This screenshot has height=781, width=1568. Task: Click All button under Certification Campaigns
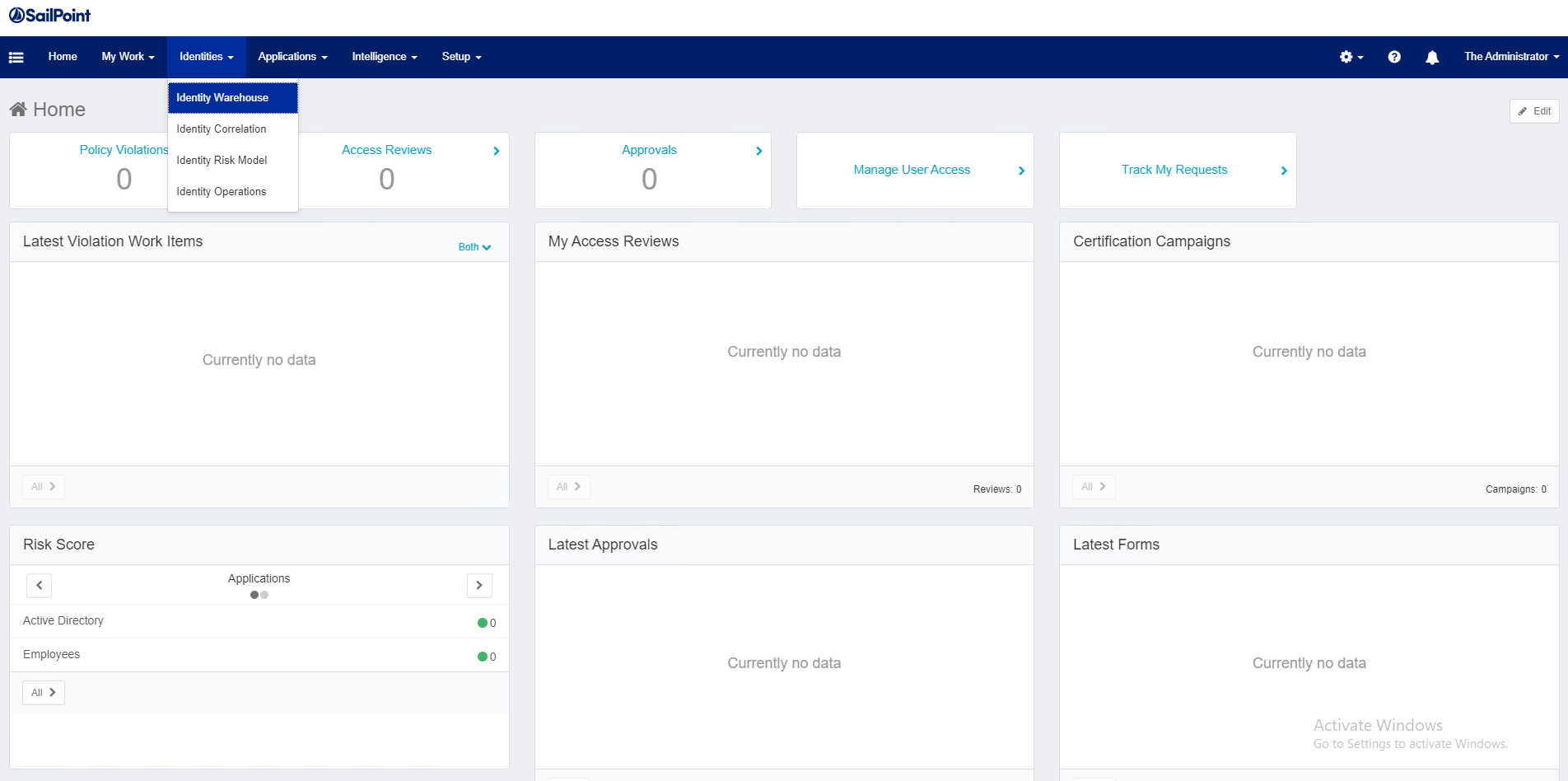(x=1094, y=487)
